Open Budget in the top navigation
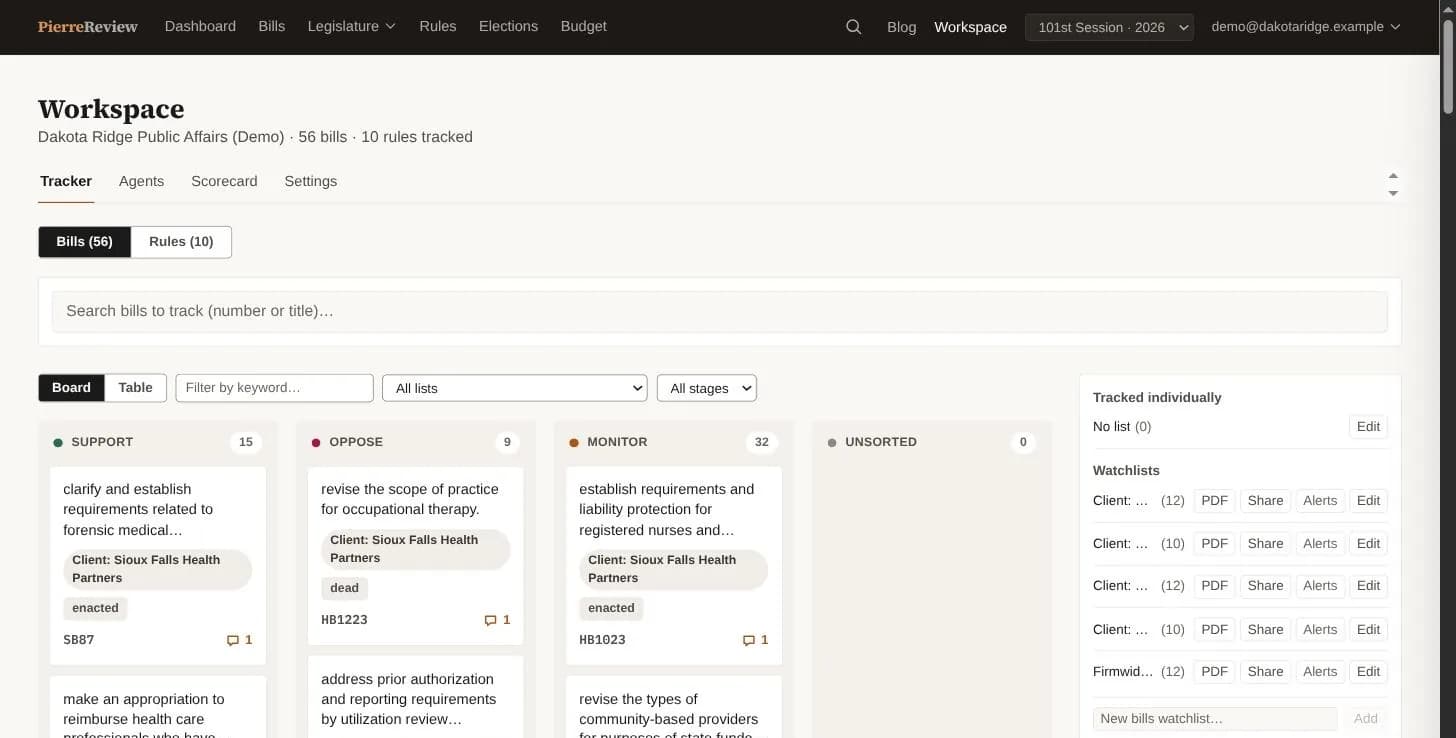The width and height of the screenshot is (1456, 738). (x=584, y=27)
